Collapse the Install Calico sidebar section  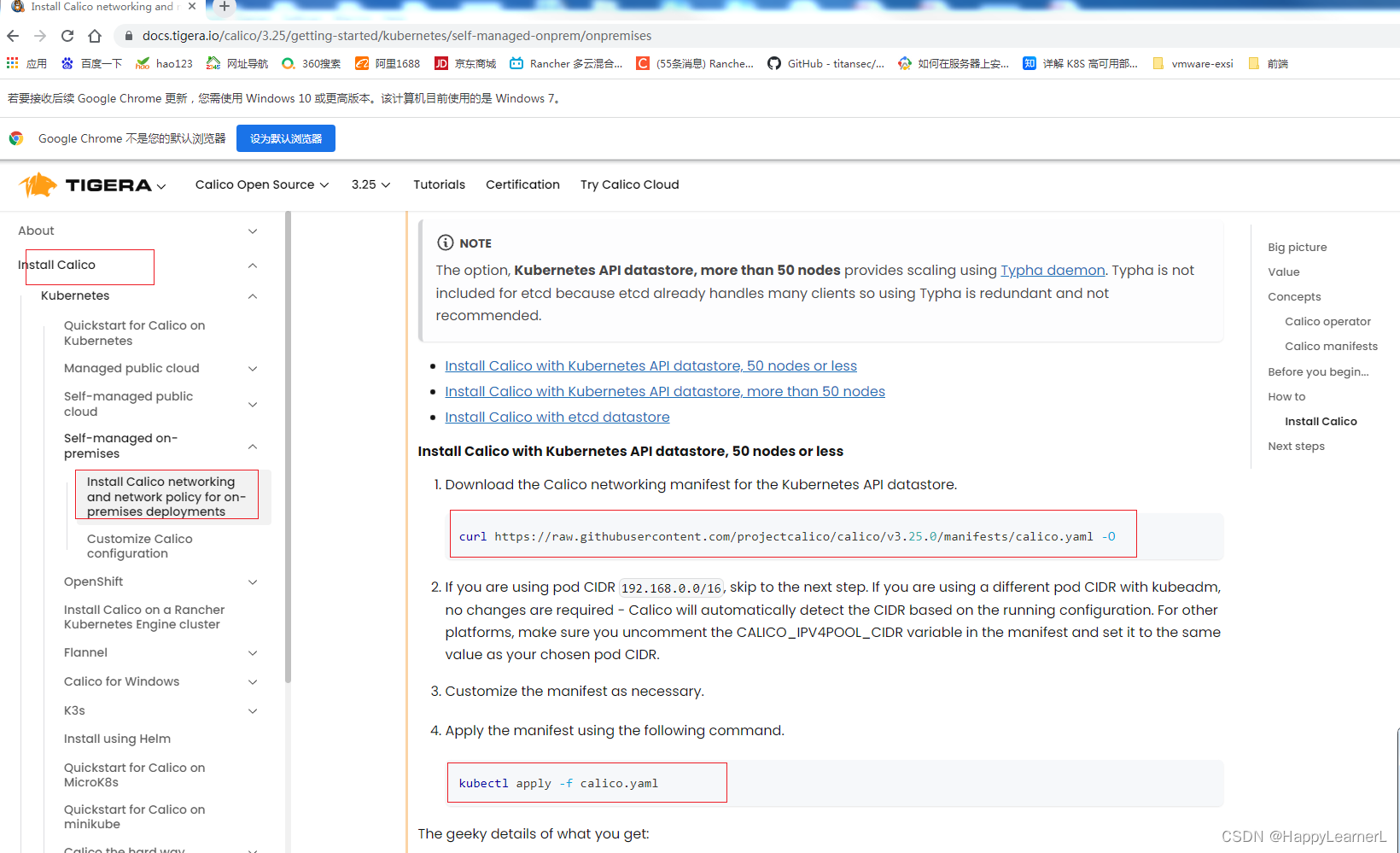(x=253, y=266)
